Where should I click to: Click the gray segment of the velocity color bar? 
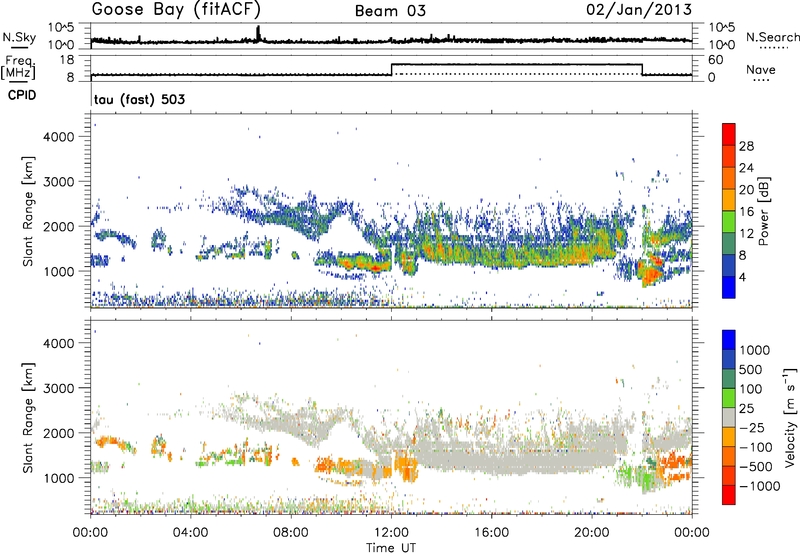point(729,418)
